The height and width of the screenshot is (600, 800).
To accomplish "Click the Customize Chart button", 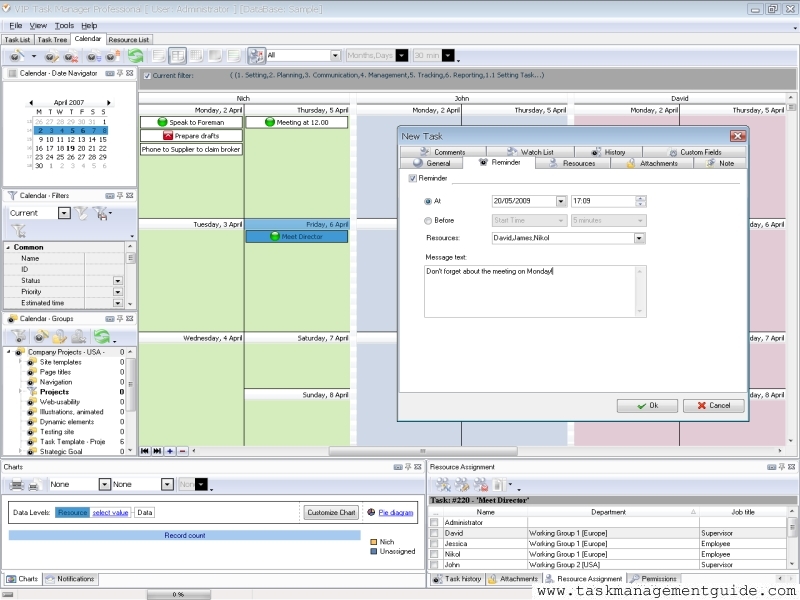I will pyautogui.click(x=331, y=512).
